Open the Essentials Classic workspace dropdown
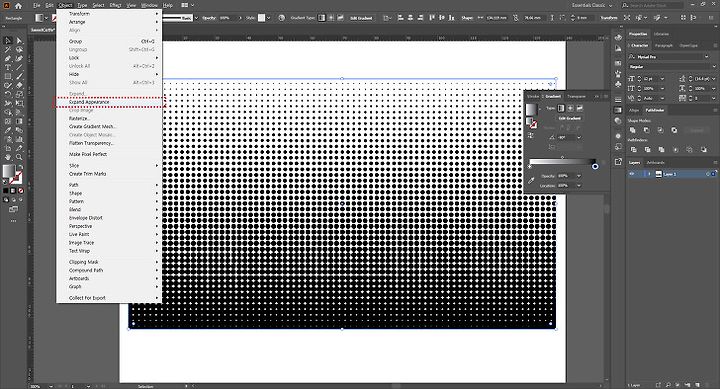 tap(592, 6)
